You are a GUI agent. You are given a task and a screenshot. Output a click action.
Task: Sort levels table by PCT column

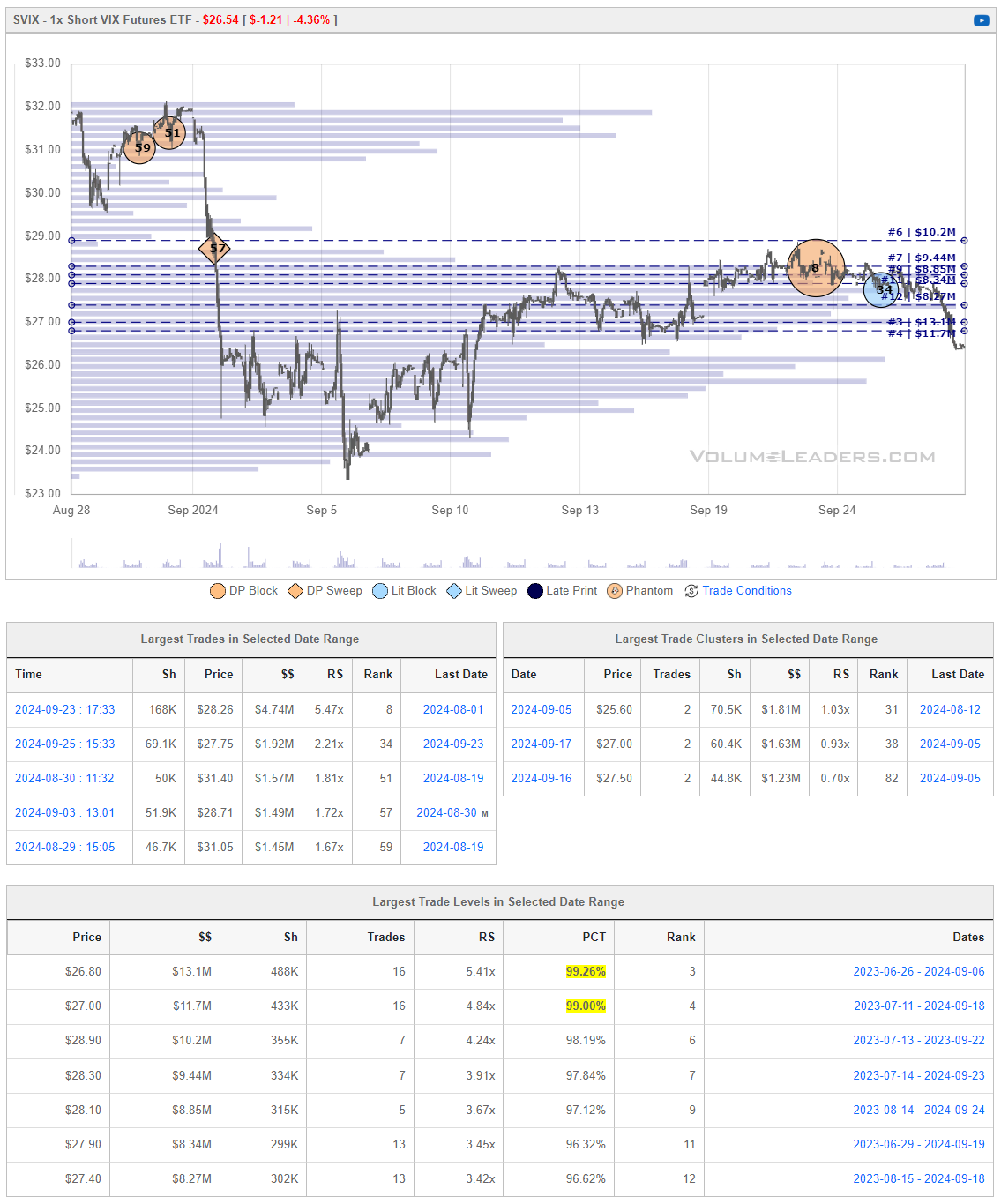(594, 937)
